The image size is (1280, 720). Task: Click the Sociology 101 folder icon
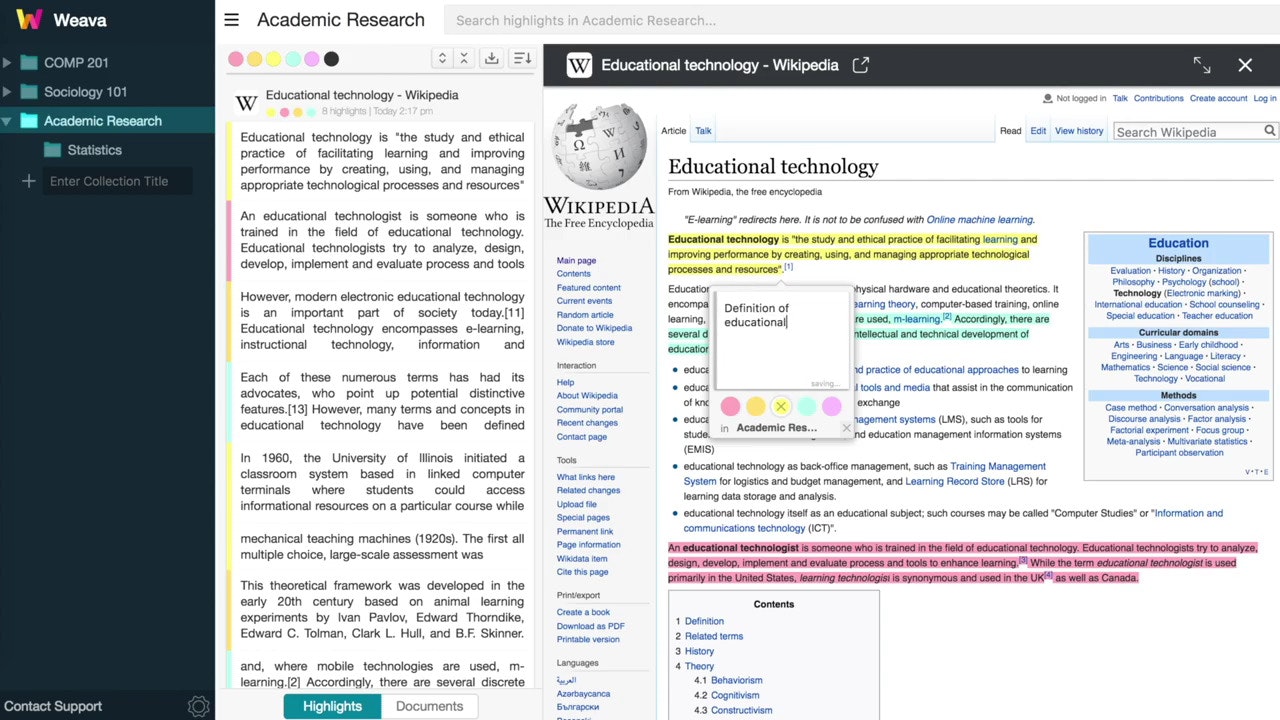pyautogui.click(x=29, y=92)
